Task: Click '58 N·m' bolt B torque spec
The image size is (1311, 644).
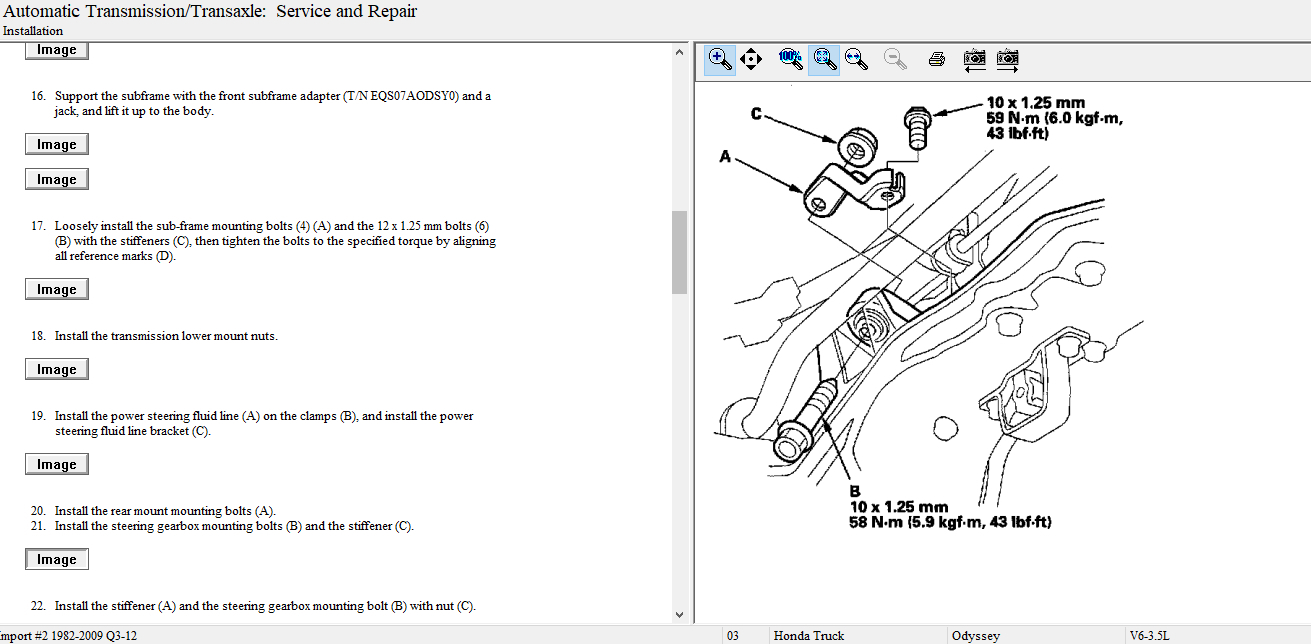Action: [x=950, y=522]
